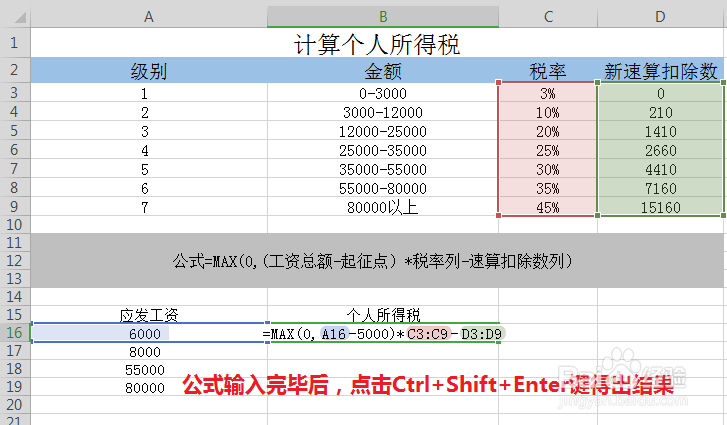Image resolution: width=727 pixels, height=425 pixels.
Task: Select the deduction cell 2660
Action: pyautogui.click(x=660, y=150)
